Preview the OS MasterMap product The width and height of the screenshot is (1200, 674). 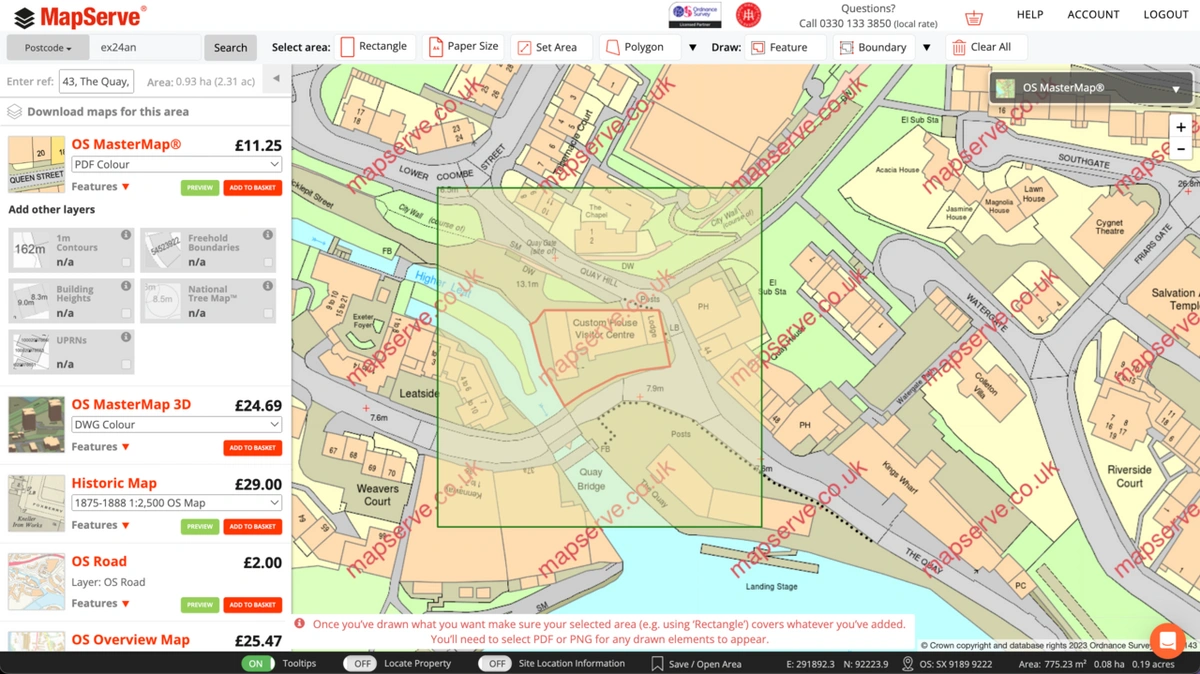pos(200,188)
